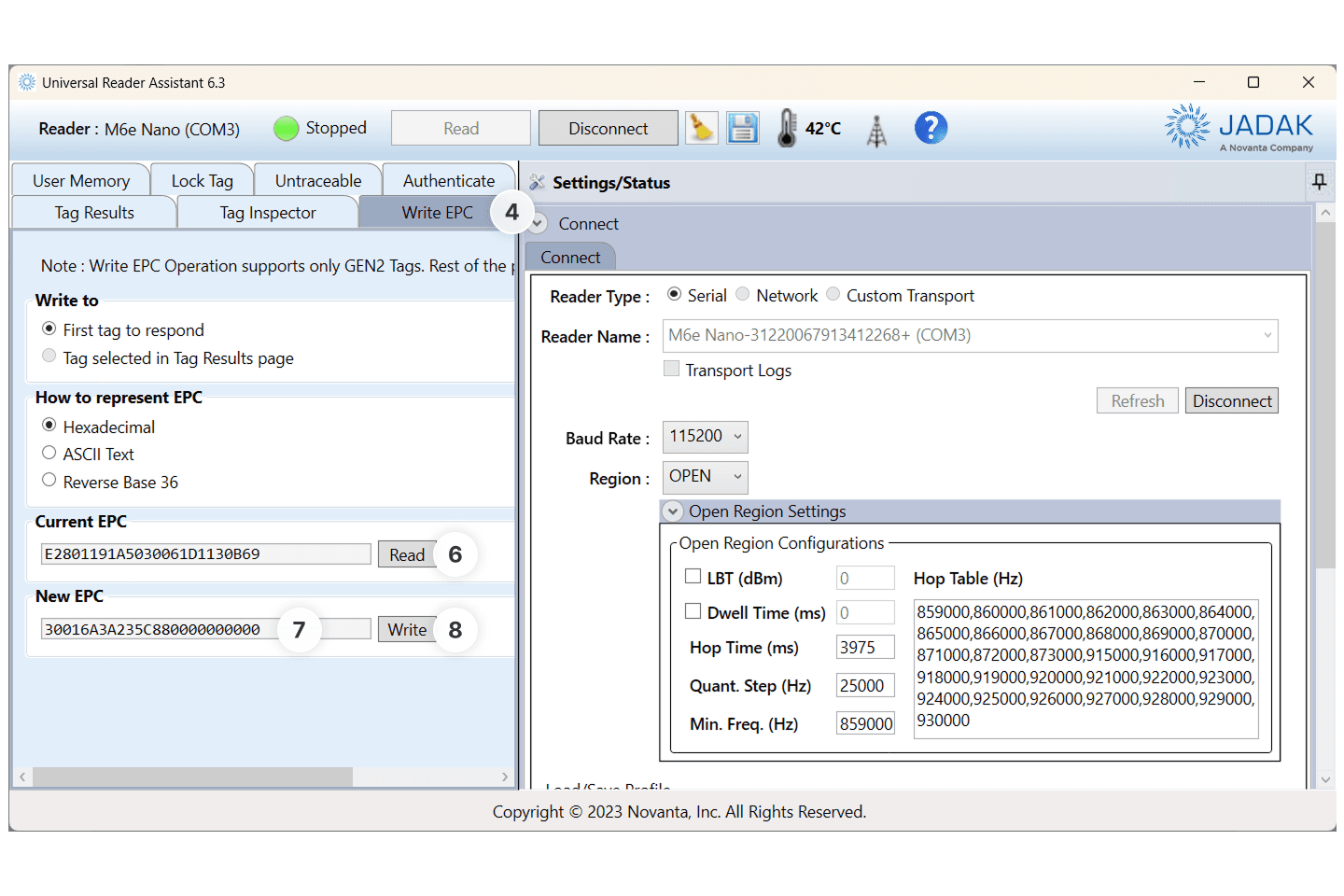Click Write button beside New EPC

[x=407, y=629]
